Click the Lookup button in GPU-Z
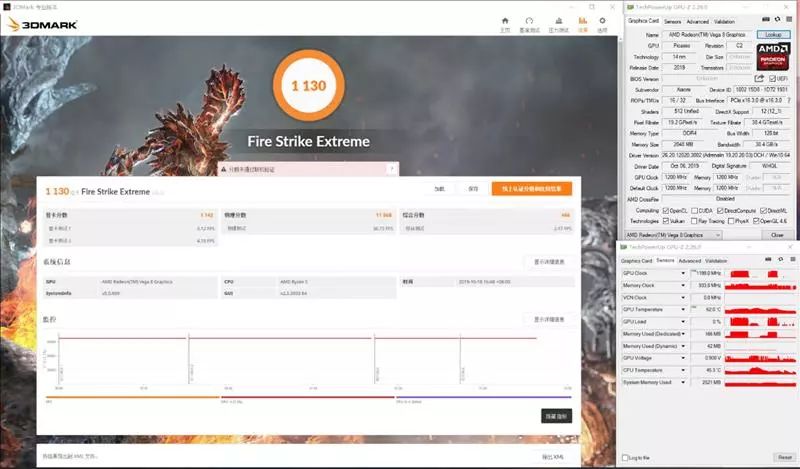 (773, 34)
